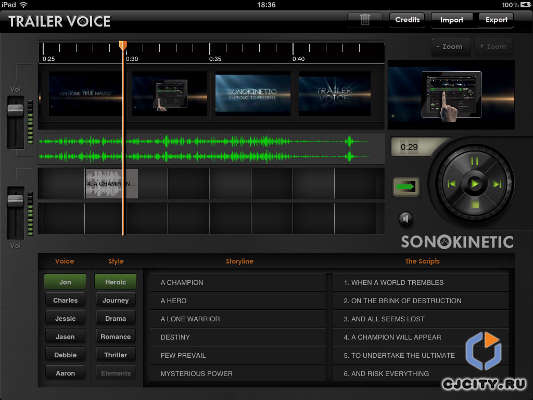The width and height of the screenshot is (533, 400).
Task: Select the Jason voice
Action: [x=65, y=336]
